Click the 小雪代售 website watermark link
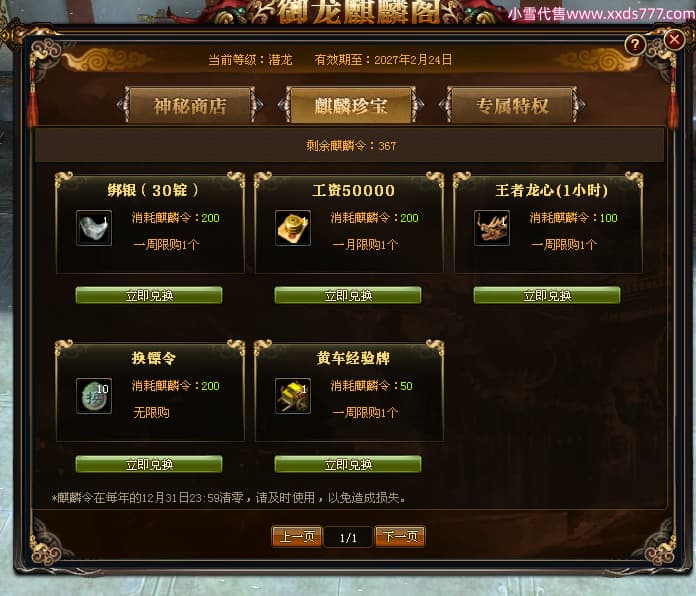The height and width of the screenshot is (596, 696). click(x=601, y=14)
